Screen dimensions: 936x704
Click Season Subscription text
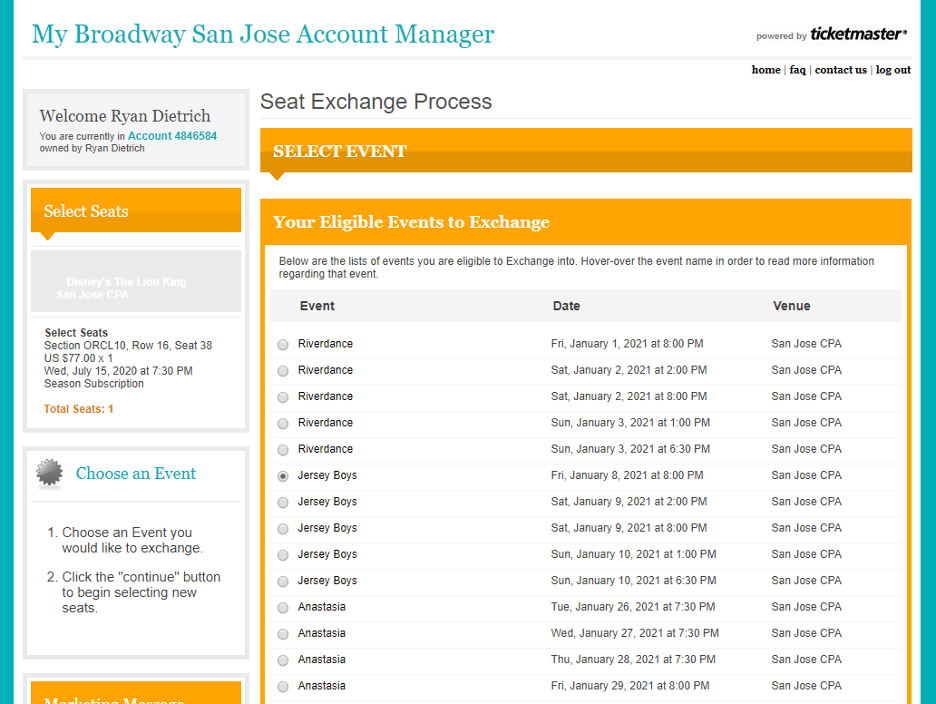pos(94,383)
